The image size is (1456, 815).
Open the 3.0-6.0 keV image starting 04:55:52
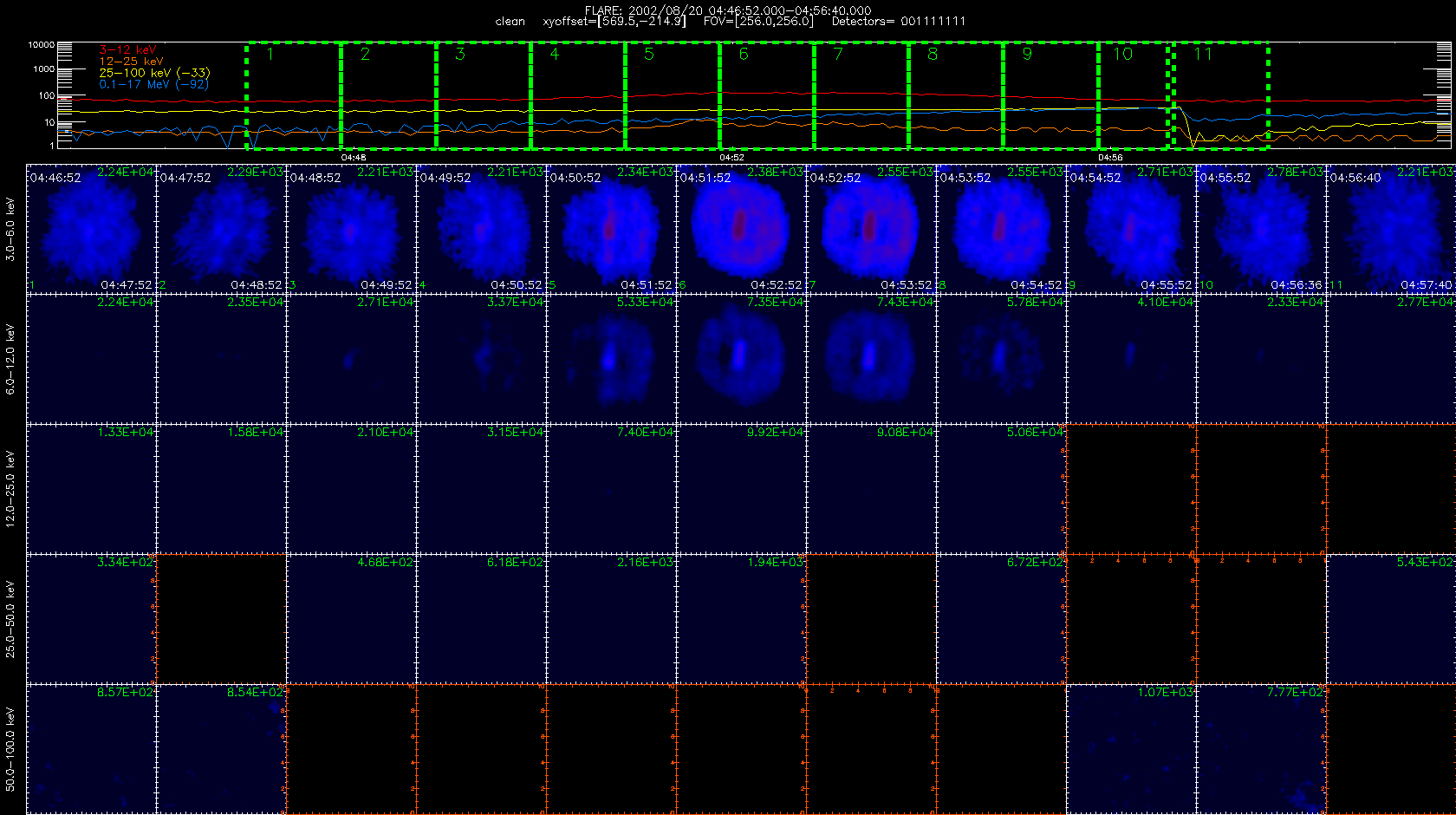click(1261, 229)
